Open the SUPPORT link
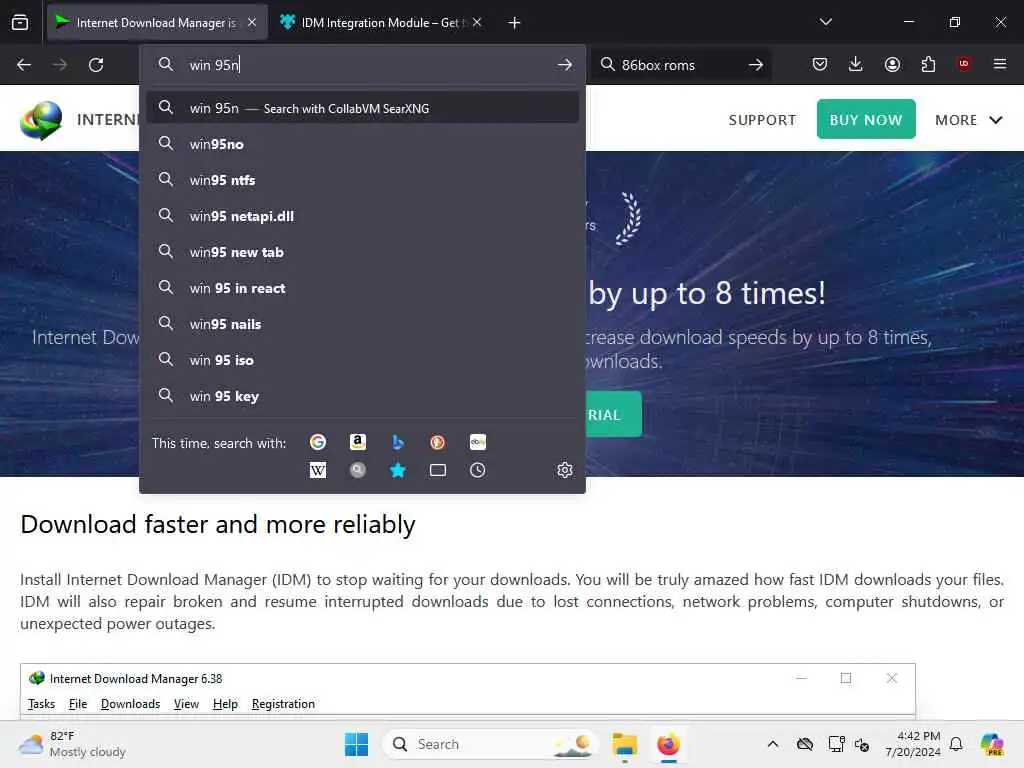This screenshot has height=768, width=1024. [762, 120]
